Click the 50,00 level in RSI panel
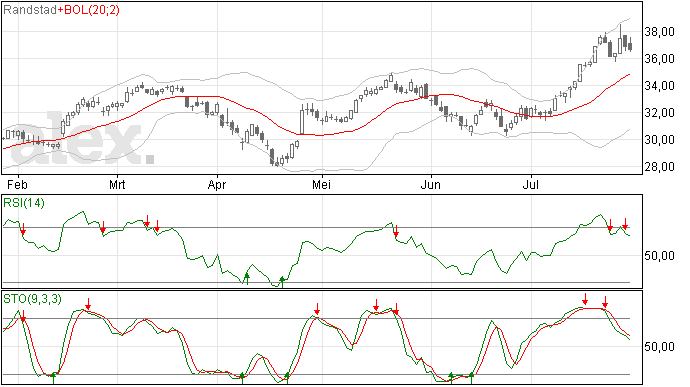The height and width of the screenshot is (387, 690). [x=659, y=255]
